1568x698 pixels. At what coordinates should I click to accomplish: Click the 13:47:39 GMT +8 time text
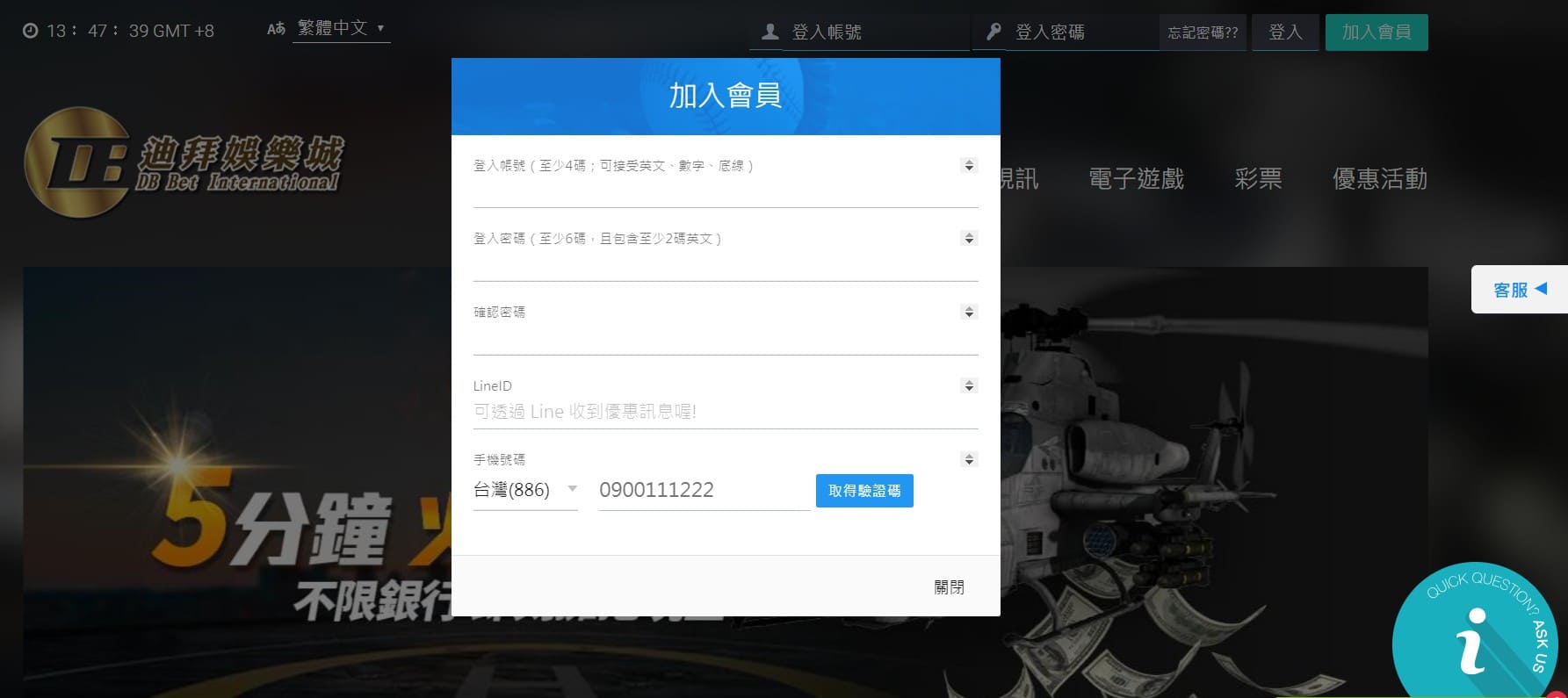(x=130, y=32)
